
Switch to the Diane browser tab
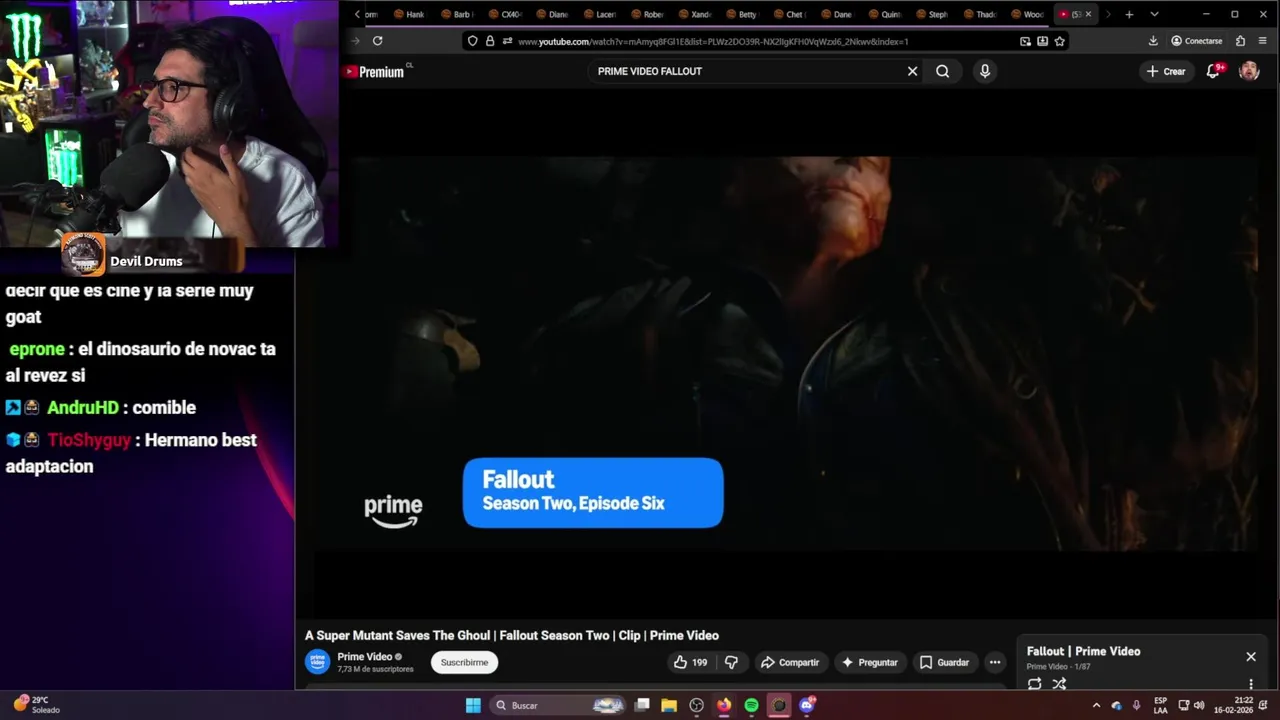[x=552, y=15]
